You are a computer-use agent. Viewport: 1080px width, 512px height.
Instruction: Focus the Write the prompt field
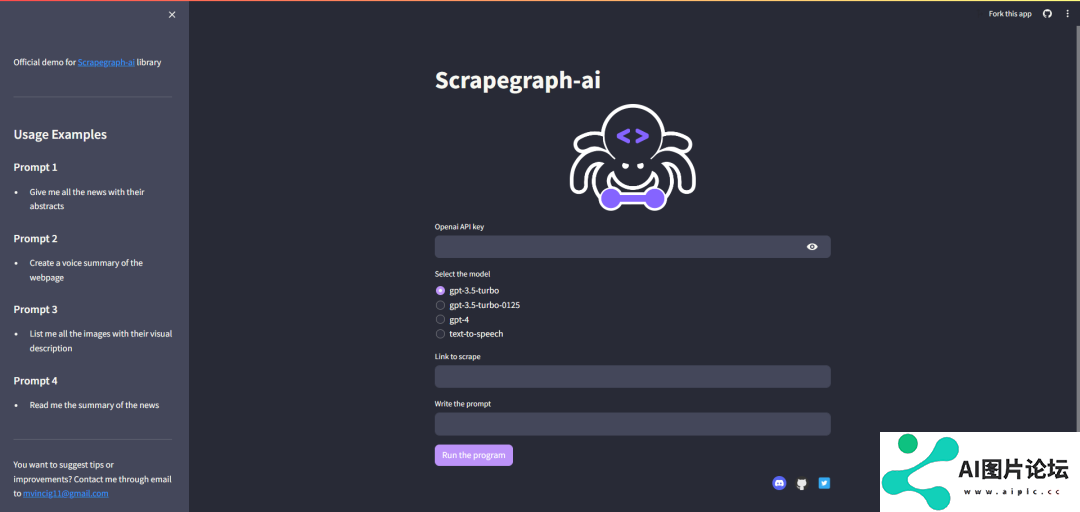click(x=632, y=424)
